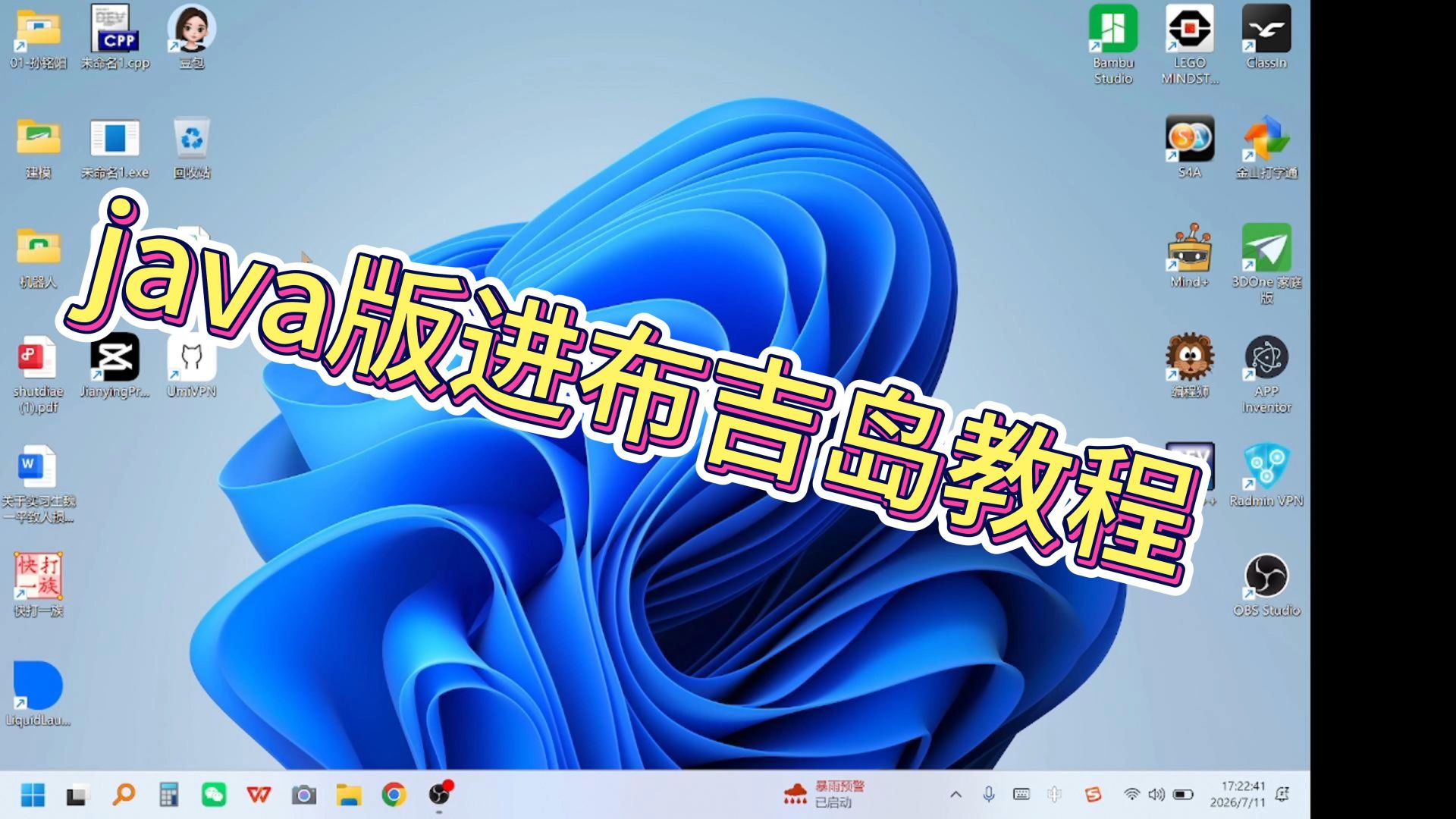Screen dimensions: 1456x819
Task: Launch the UmiVPN shortcut
Action: pyautogui.click(x=192, y=367)
